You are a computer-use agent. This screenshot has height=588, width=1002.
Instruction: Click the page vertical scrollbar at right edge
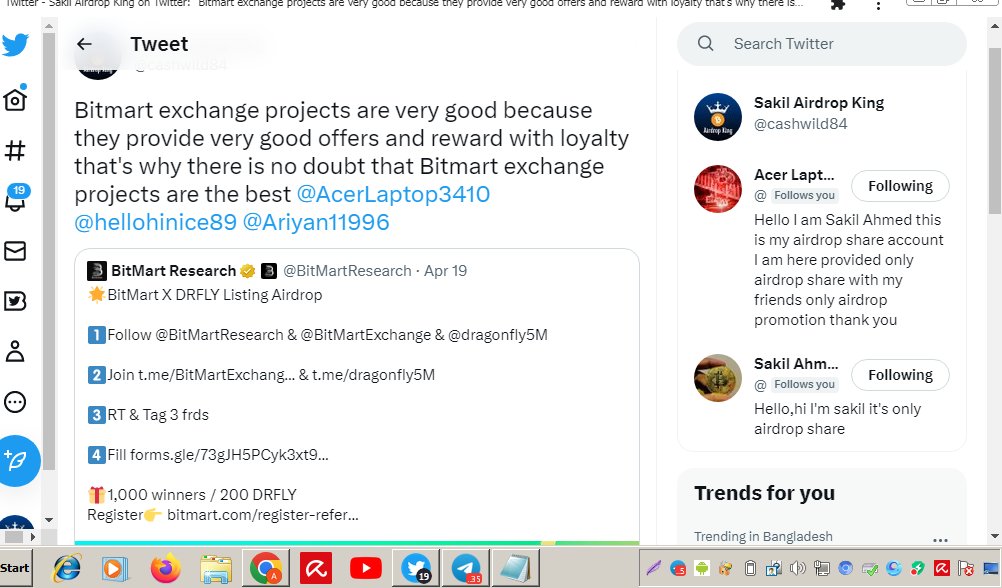(x=994, y=130)
